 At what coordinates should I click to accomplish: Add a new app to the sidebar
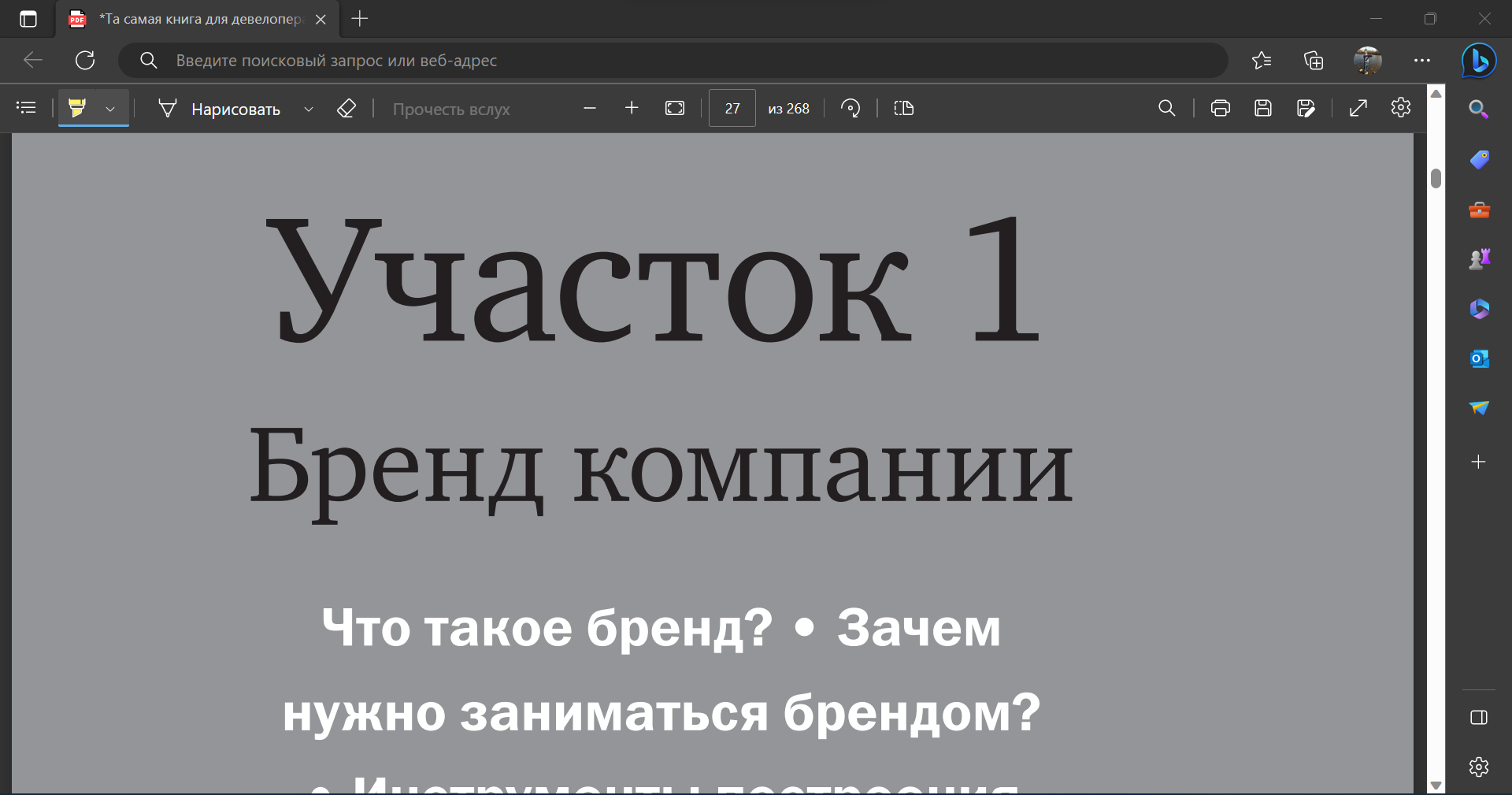(1479, 462)
